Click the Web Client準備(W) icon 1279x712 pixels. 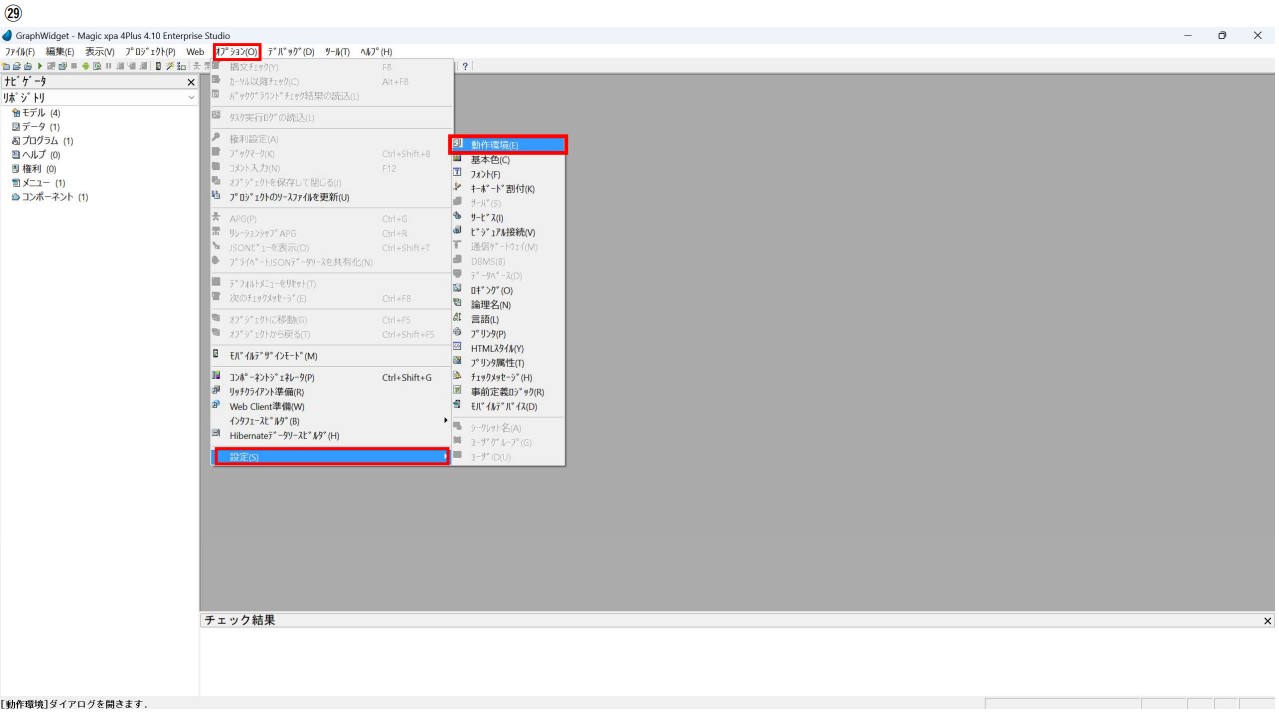216,406
